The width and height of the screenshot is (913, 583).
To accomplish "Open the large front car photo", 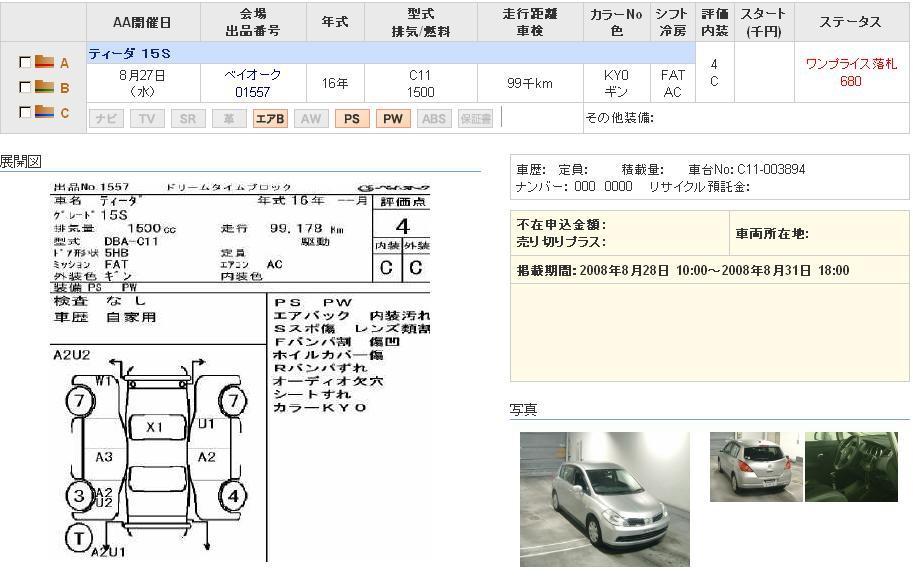I will point(604,499).
